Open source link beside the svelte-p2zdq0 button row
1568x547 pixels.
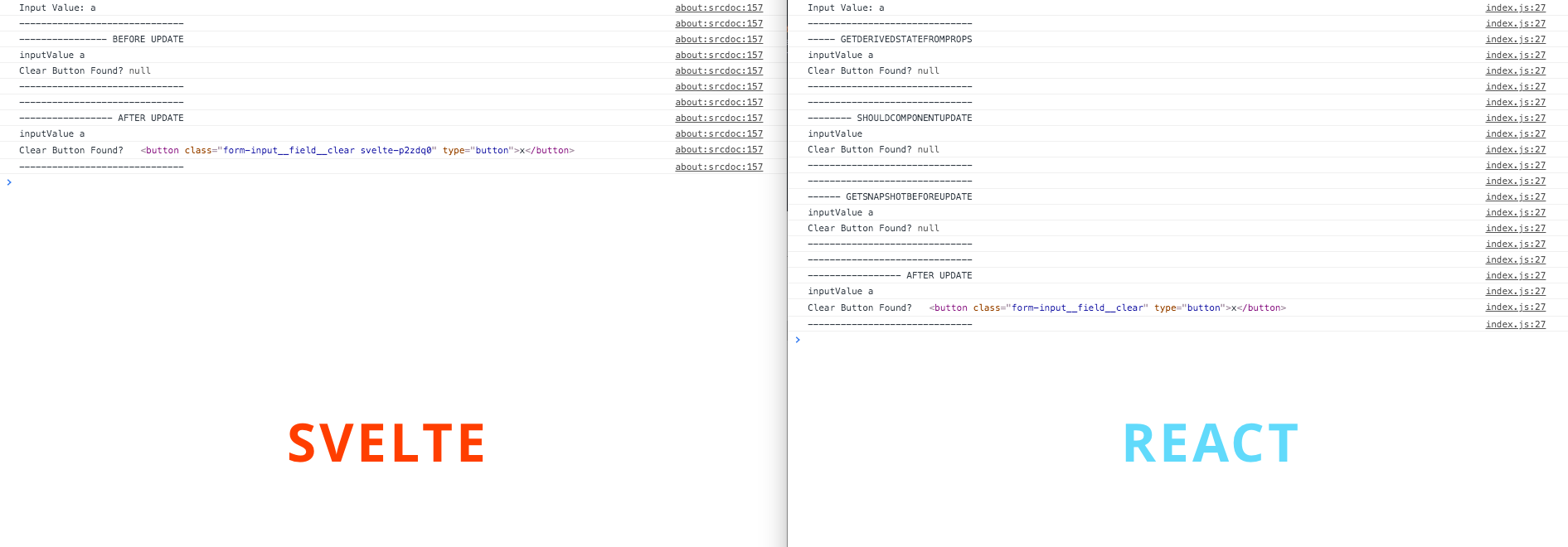click(719, 149)
